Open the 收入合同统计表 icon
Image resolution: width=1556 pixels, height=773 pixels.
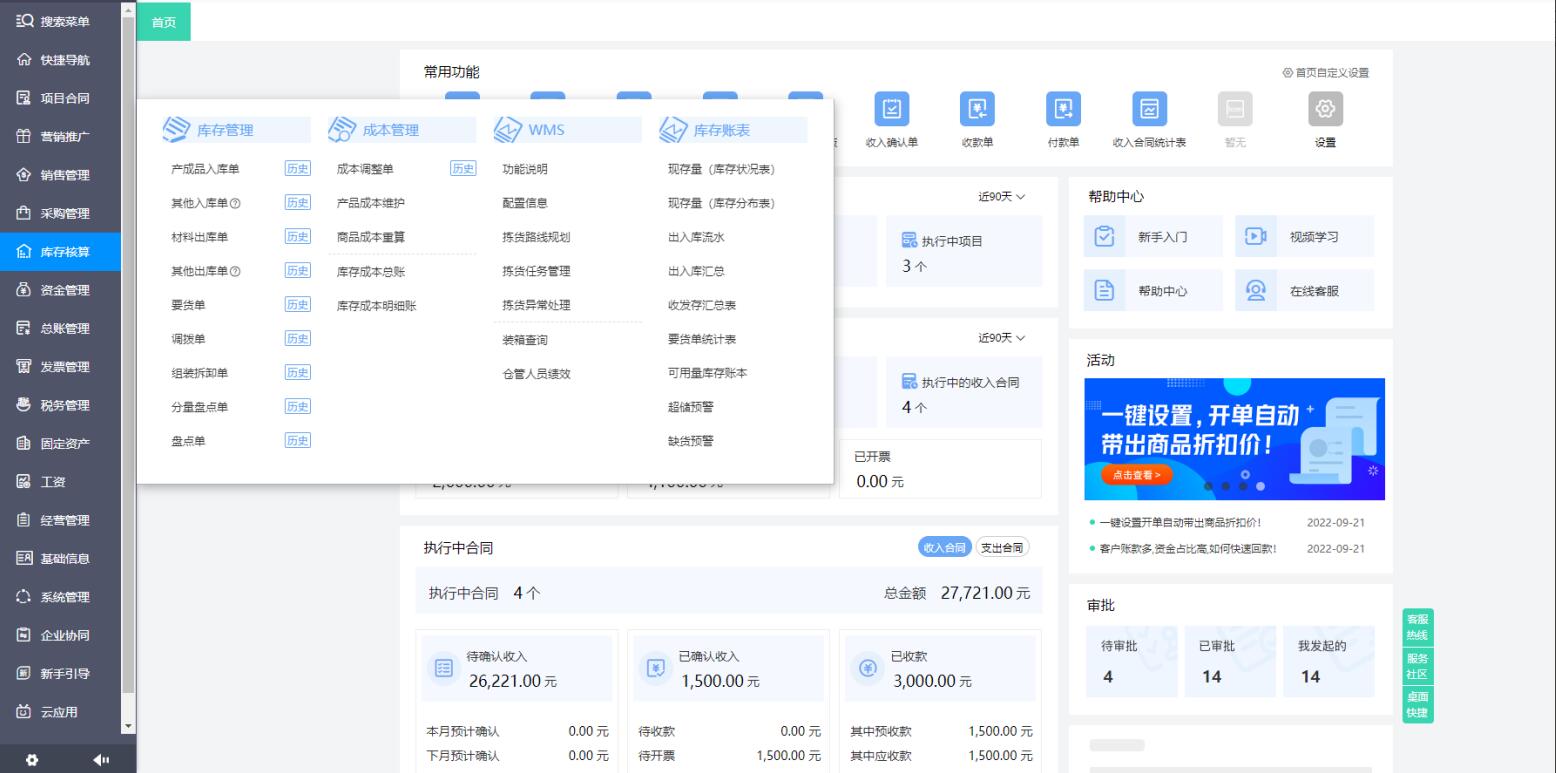[x=1147, y=120]
